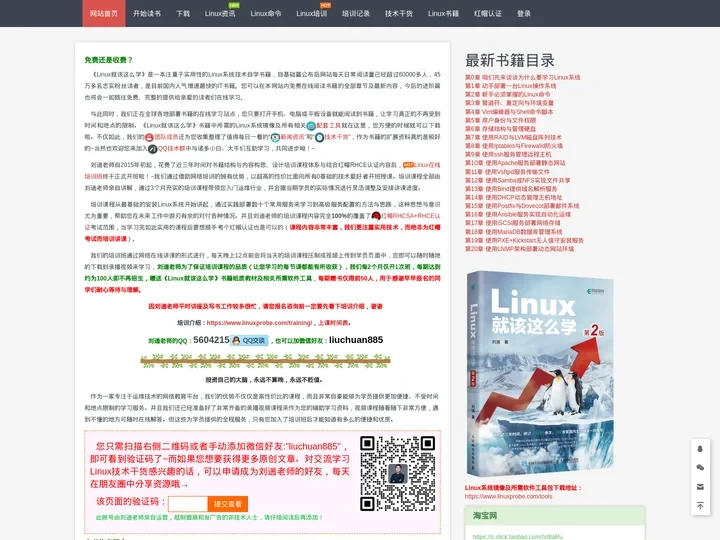Click the 验证码 input field
The image size is (720, 540).
pyautogui.click(x=188, y=504)
